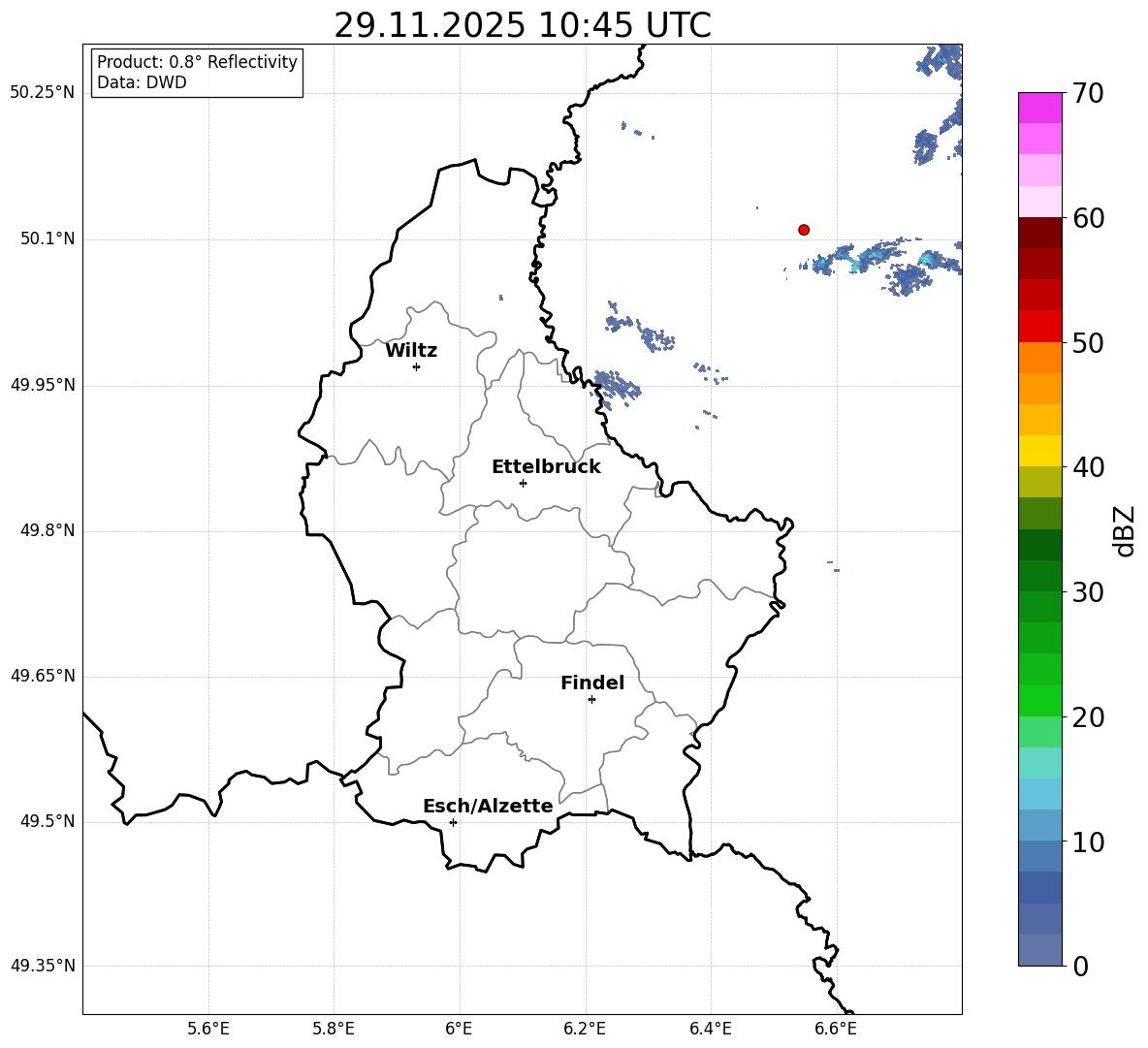The width and height of the screenshot is (1148, 1048).
Task: Click the longitude label 5.8°E
Action: click(334, 1029)
